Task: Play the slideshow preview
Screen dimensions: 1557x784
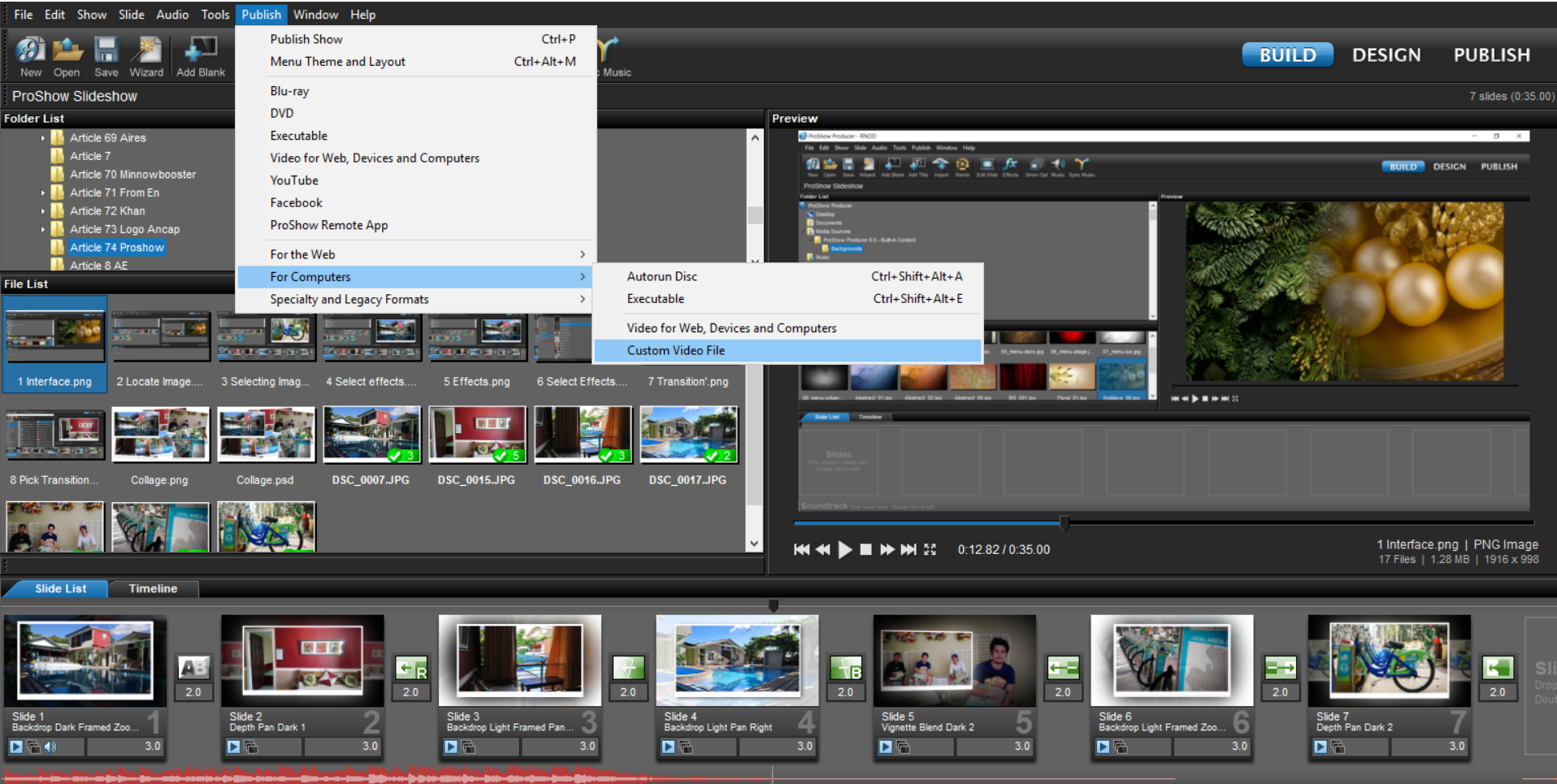Action: point(844,550)
